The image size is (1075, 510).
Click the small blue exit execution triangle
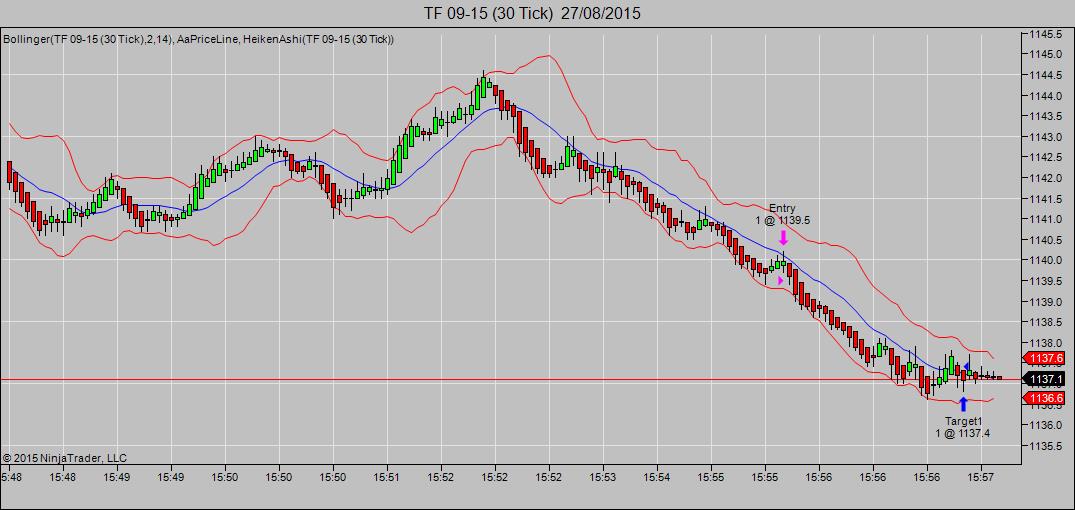click(x=967, y=366)
